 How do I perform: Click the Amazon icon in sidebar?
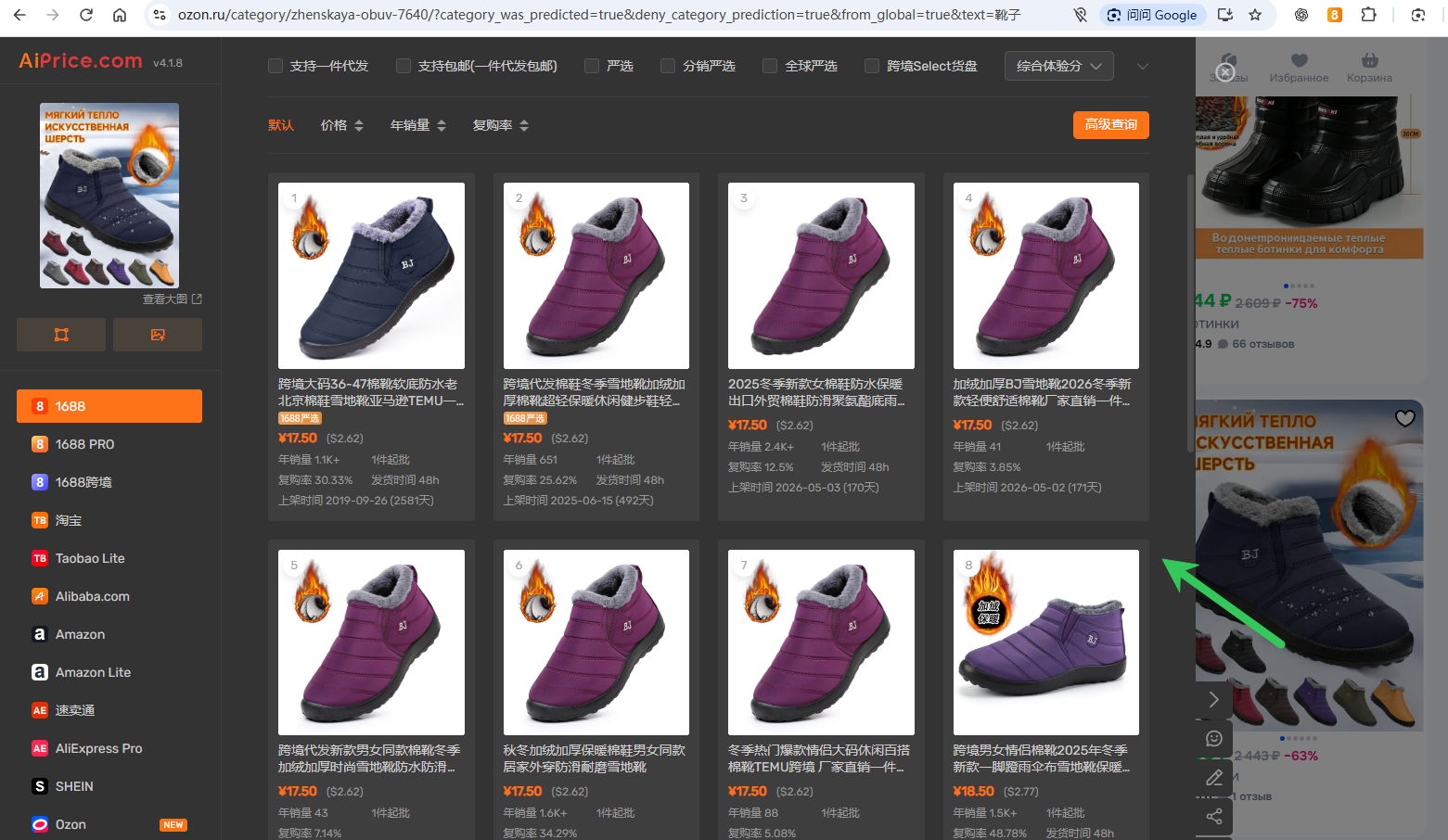click(x=40, y=634)
